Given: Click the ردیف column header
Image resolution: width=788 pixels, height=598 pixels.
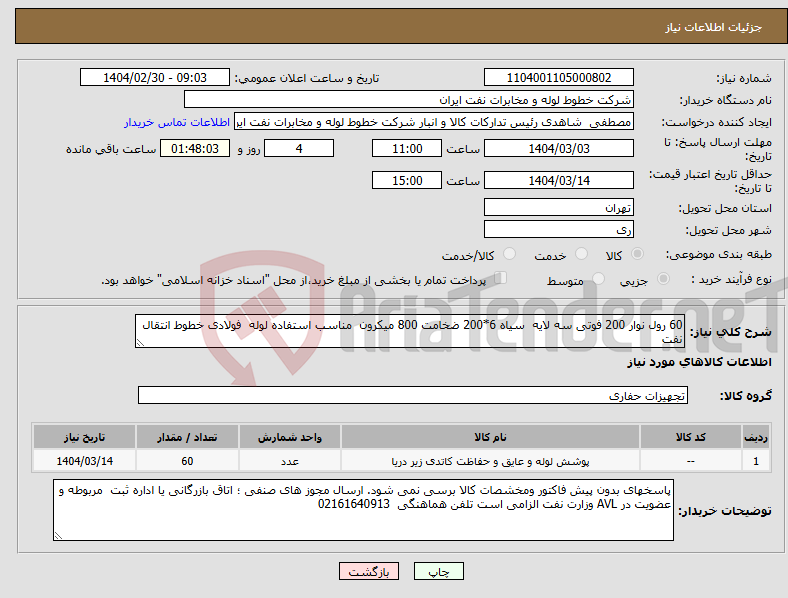Looking at the screenshot, I should coord(756,437).
